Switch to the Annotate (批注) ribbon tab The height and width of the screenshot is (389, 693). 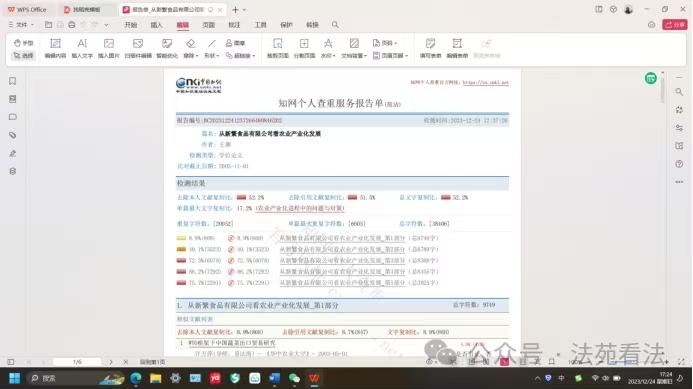pos(234,25)
